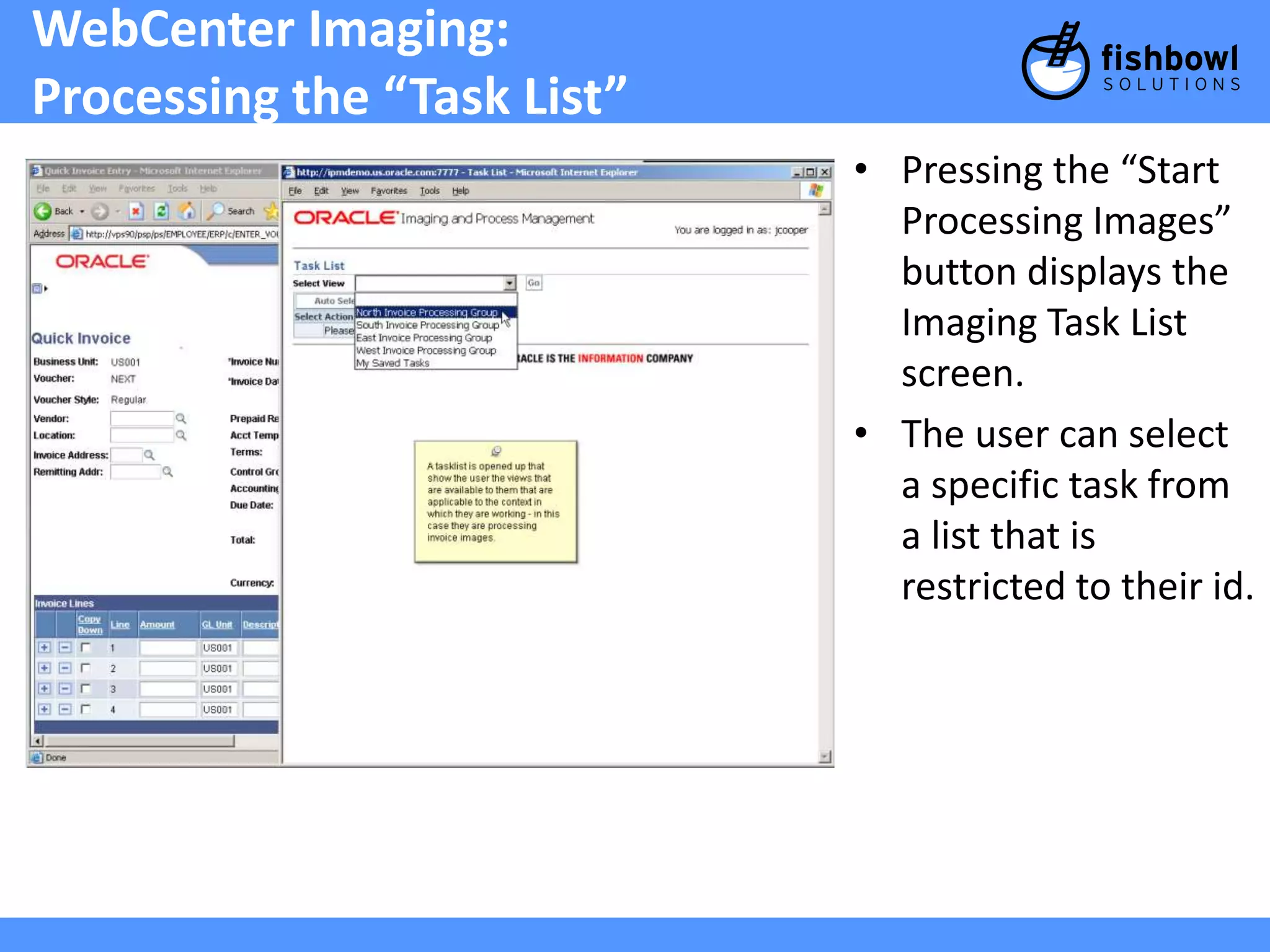Click the fishbowl solutions logo
Image resolution: width=1270 pixels, height=952 pixels.
[1131, 60]
